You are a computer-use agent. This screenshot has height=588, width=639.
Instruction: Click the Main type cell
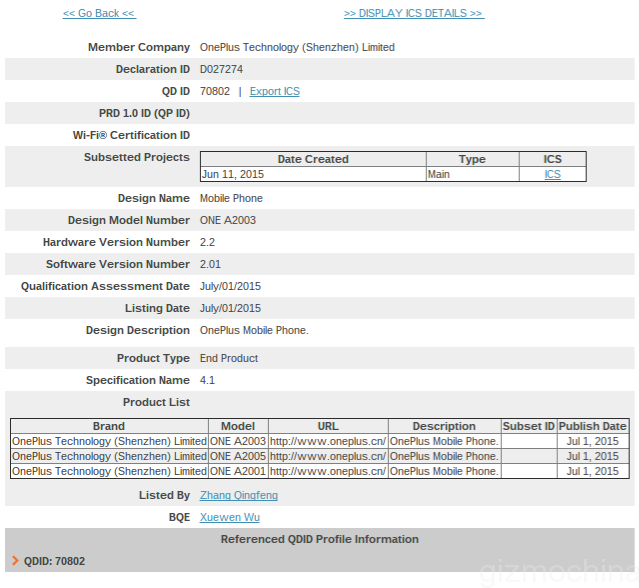[473, 174]
